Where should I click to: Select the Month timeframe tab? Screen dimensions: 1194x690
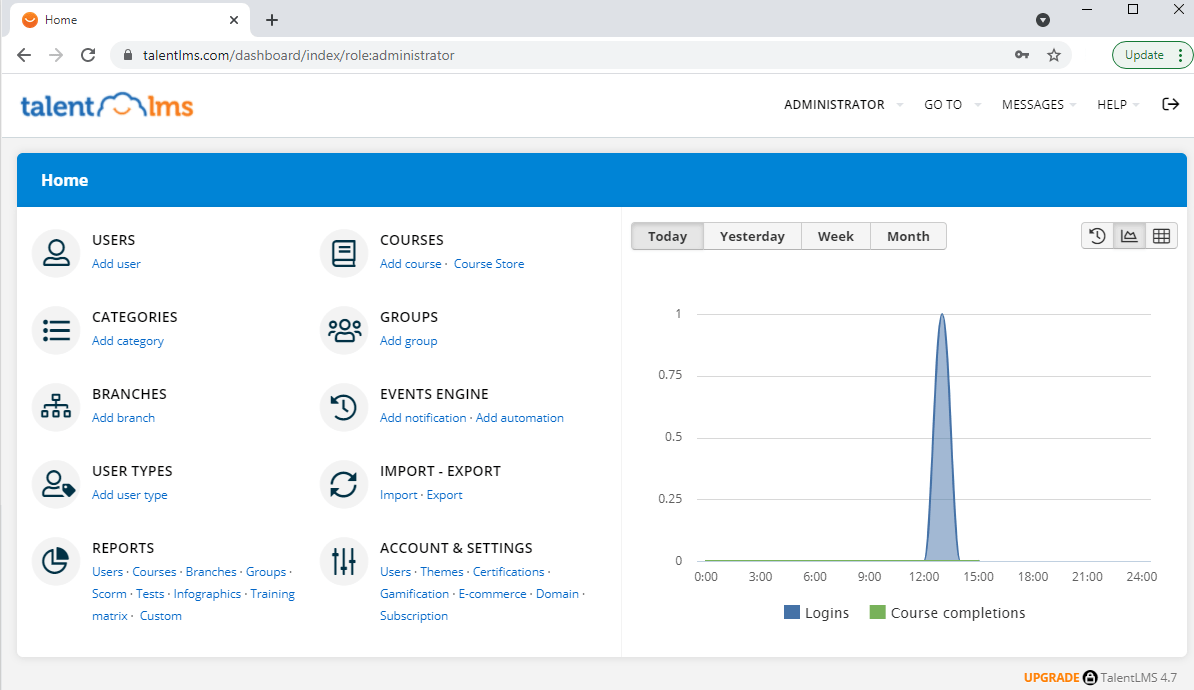click(x=908, y=236)
